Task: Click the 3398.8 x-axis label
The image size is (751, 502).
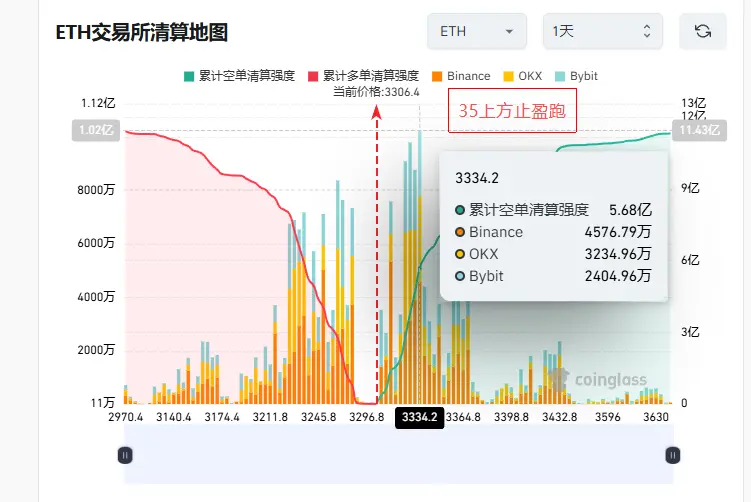Action: click(511, 417)
